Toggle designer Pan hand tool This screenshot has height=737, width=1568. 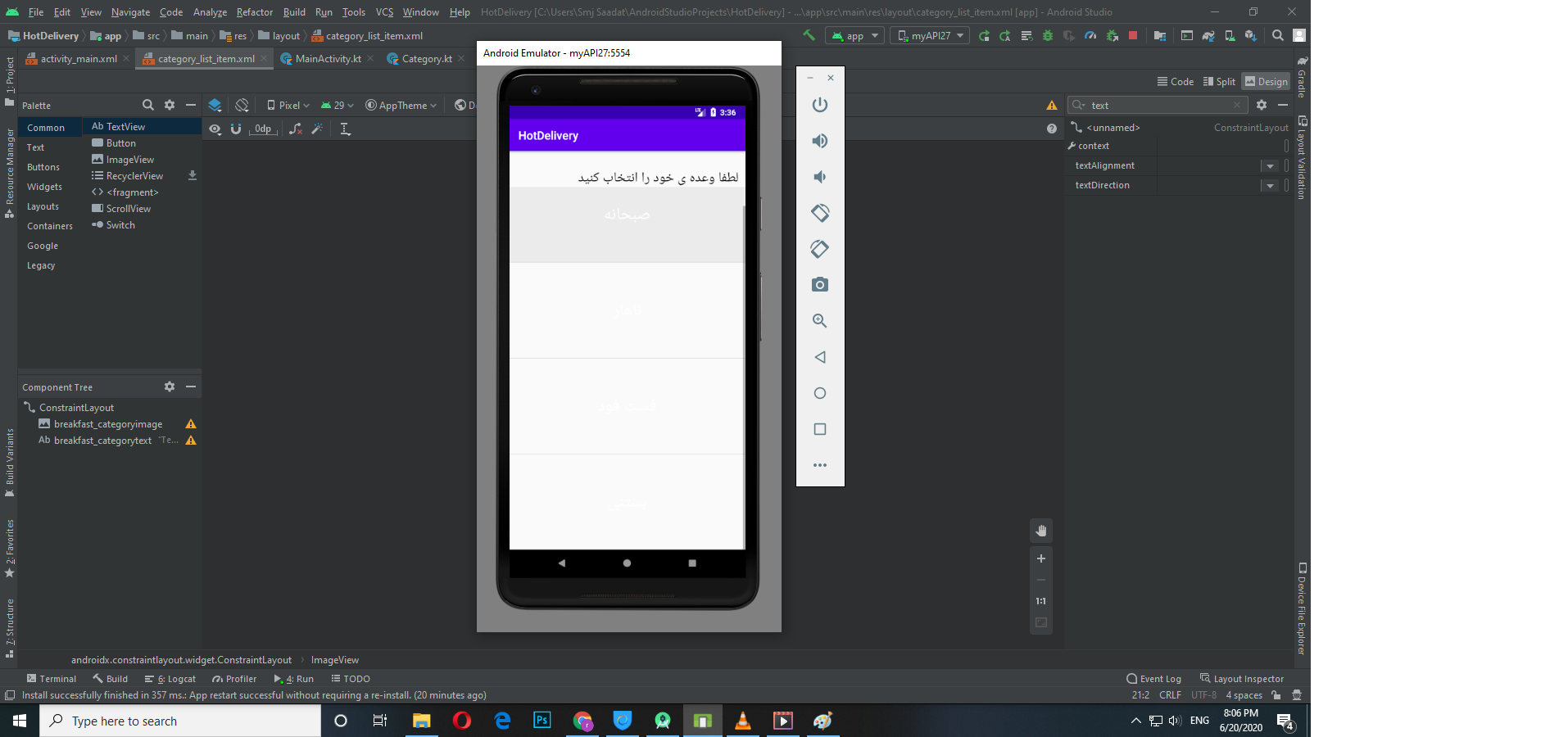[x=1041, y=531]
